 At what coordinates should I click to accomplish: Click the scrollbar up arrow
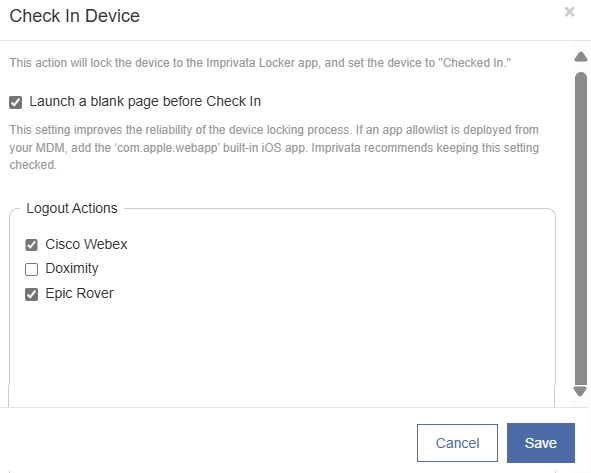tap(581, 57)
